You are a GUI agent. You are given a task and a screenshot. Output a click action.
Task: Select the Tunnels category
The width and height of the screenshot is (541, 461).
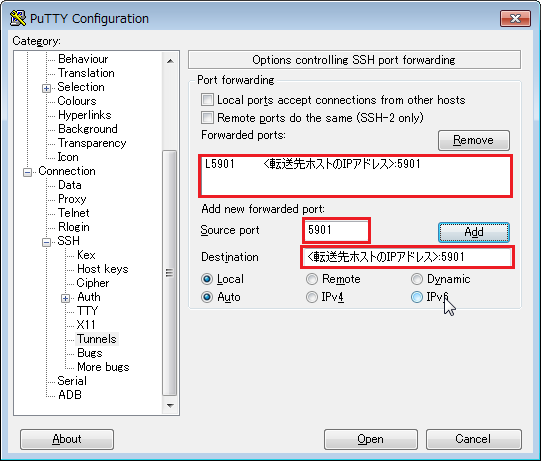tap(97, 339)
